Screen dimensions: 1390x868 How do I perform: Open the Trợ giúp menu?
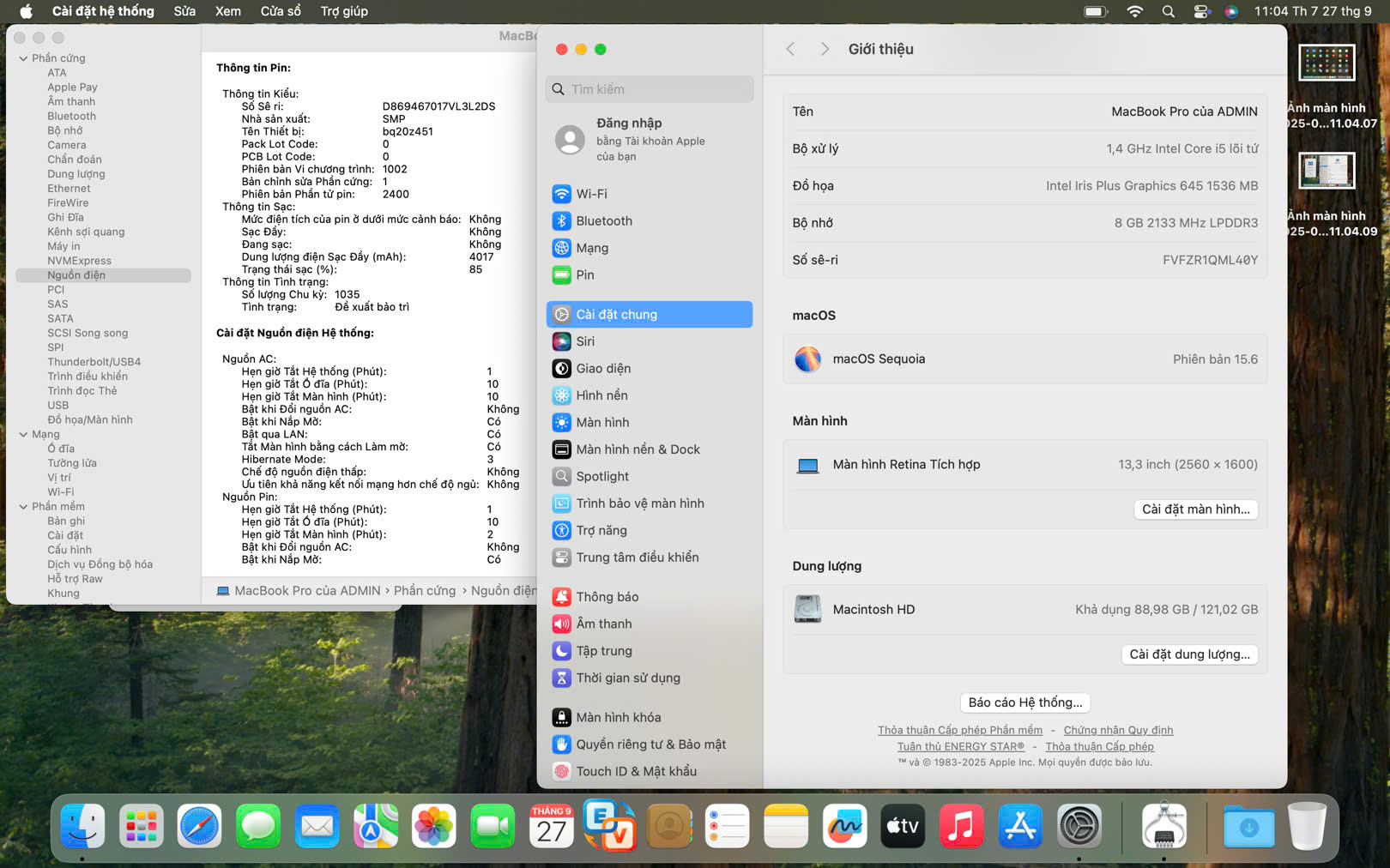pos(343,11)
